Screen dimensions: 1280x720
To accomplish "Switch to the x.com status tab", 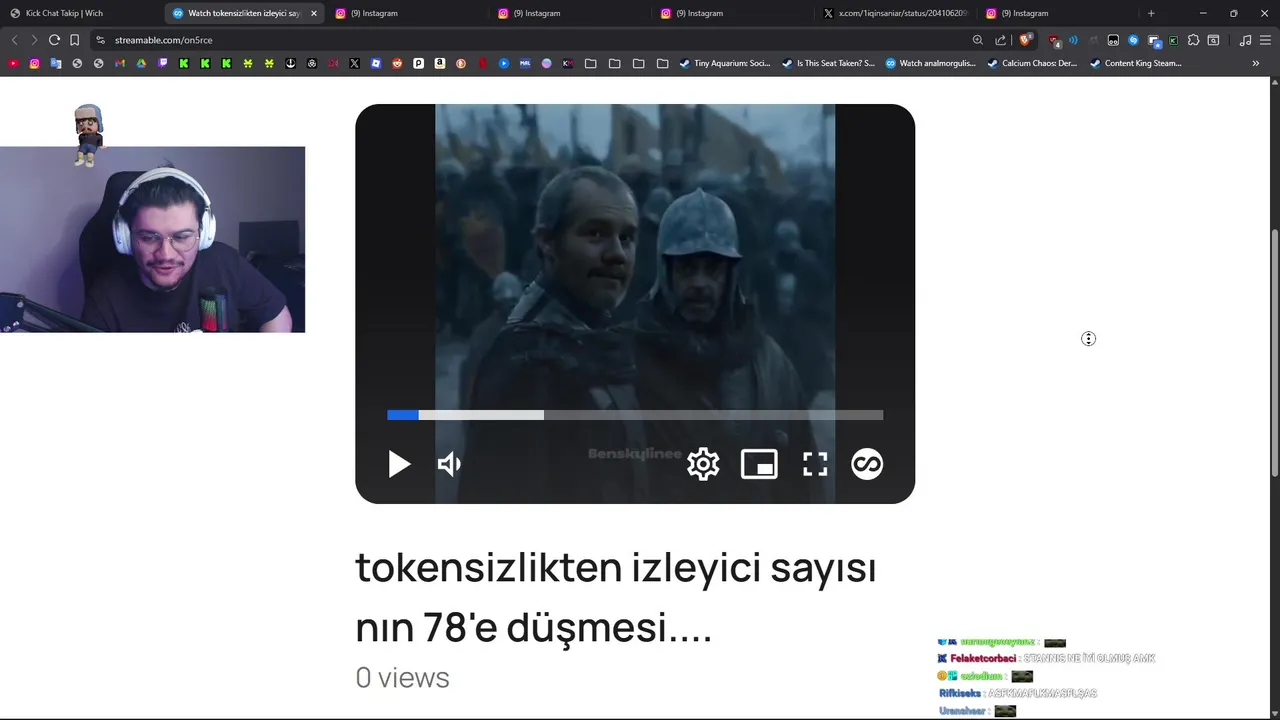I will point(895,13).
